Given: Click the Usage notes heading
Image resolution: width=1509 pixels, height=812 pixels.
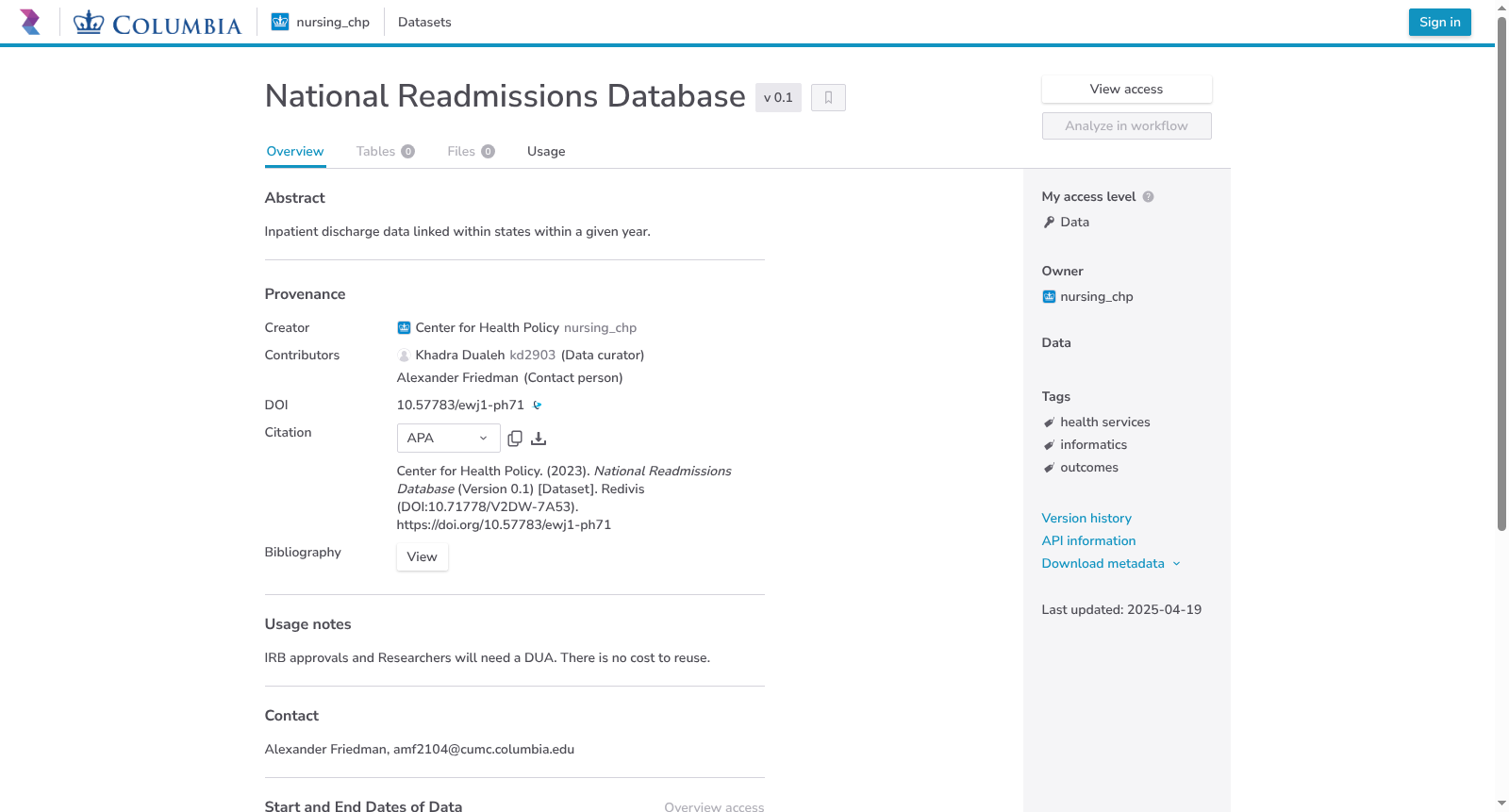Looking at the screenshot, I should pyautogui.click(x=307, y=624).
